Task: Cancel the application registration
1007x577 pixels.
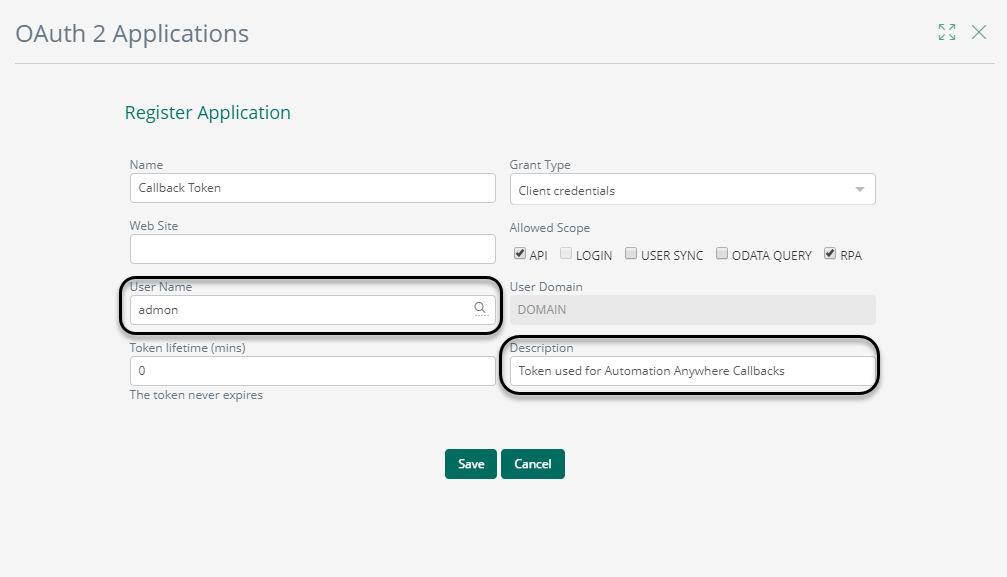Action: click(533, 464)
